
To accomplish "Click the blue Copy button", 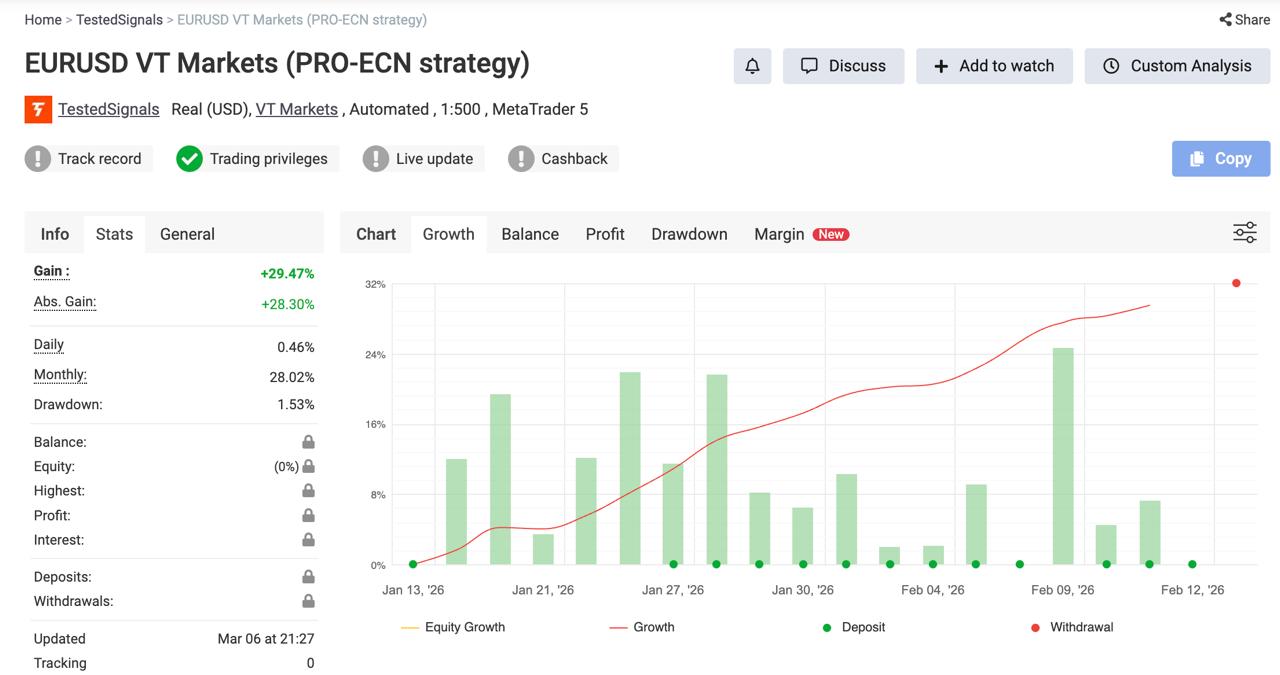I will [1221, 159].
